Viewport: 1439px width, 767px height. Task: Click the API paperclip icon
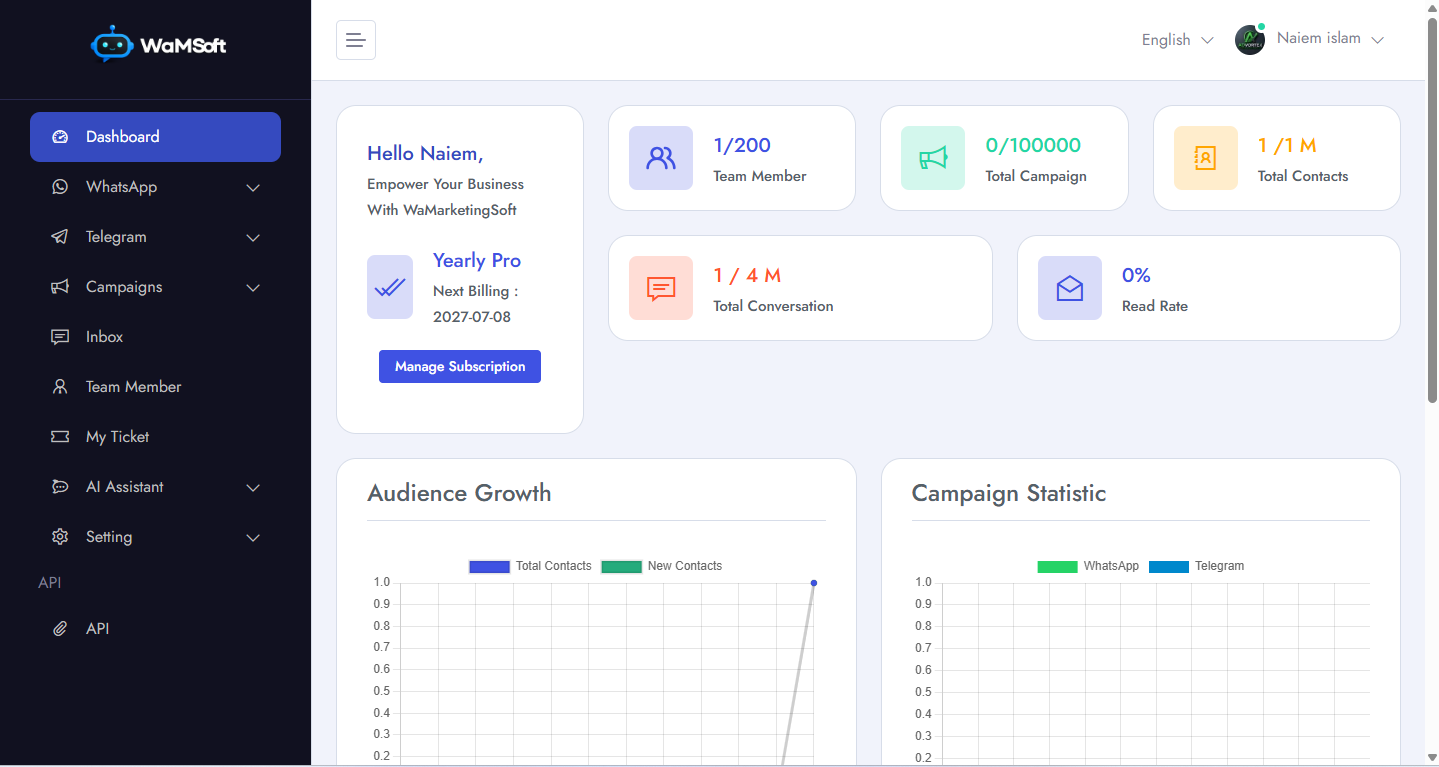pos(60,629)
